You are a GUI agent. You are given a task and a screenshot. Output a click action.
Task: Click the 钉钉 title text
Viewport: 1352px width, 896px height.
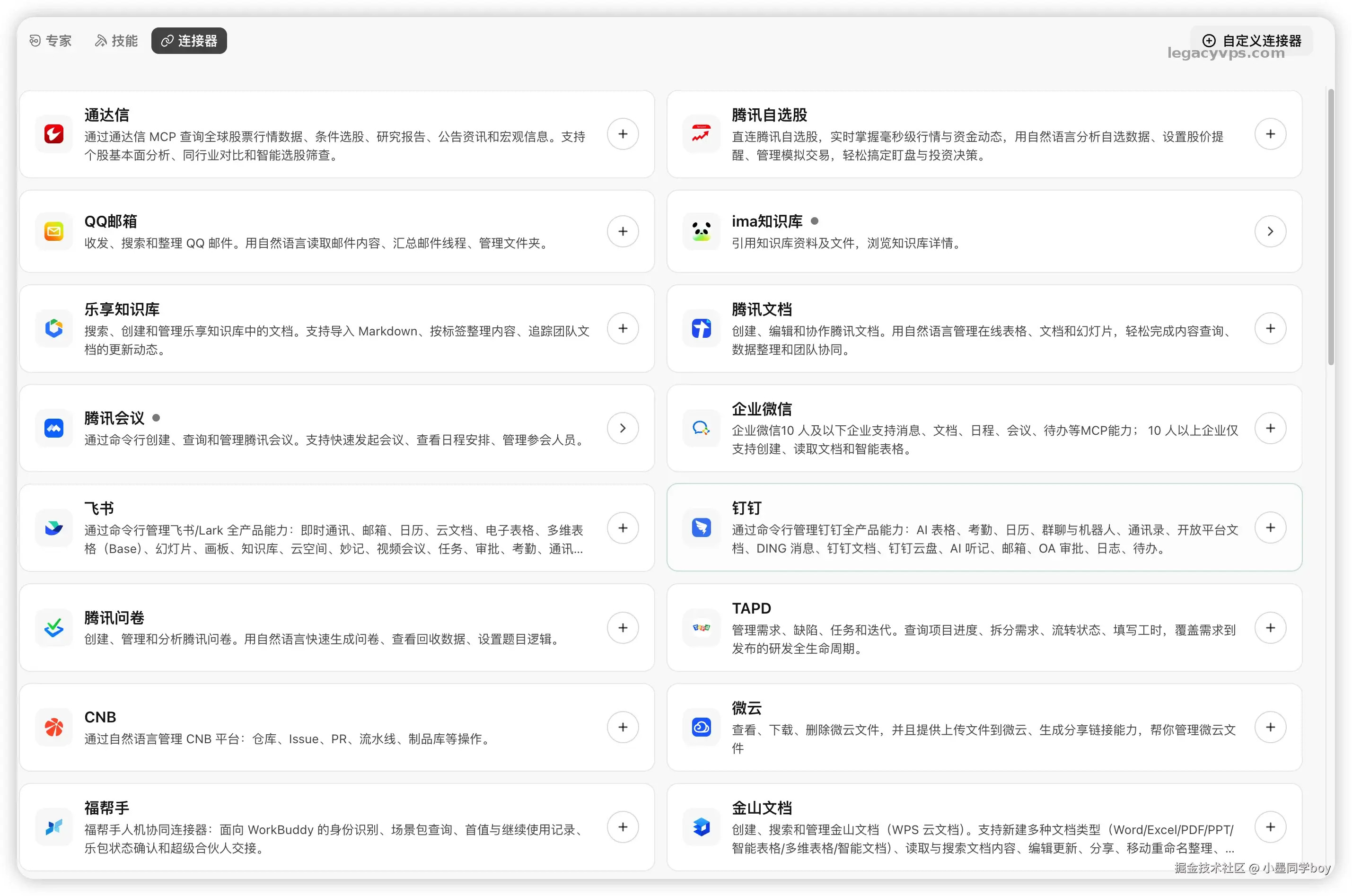[x=747, y=508]
